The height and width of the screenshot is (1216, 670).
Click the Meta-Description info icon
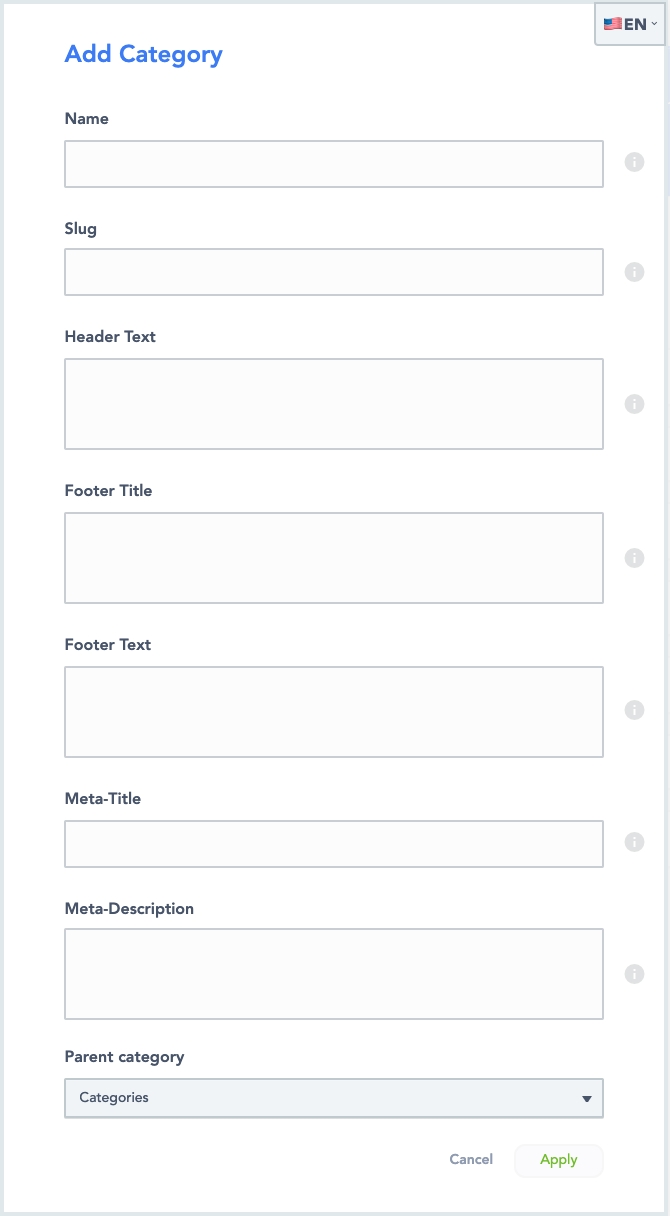pyautogui.click(x=634, y=974)
